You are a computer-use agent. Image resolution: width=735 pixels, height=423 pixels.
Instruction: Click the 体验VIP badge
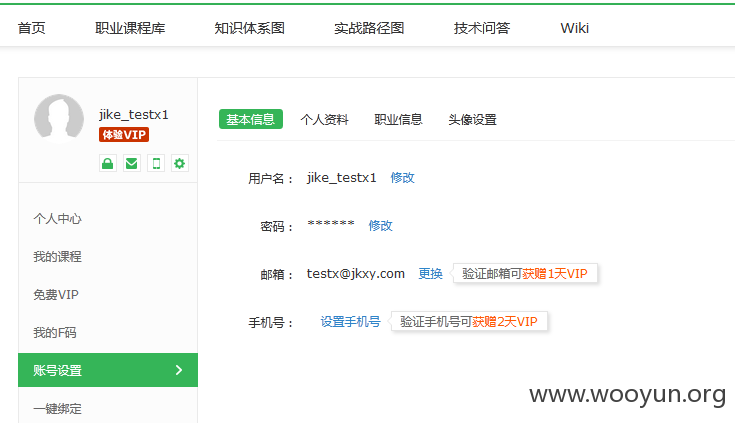point(124,135)
